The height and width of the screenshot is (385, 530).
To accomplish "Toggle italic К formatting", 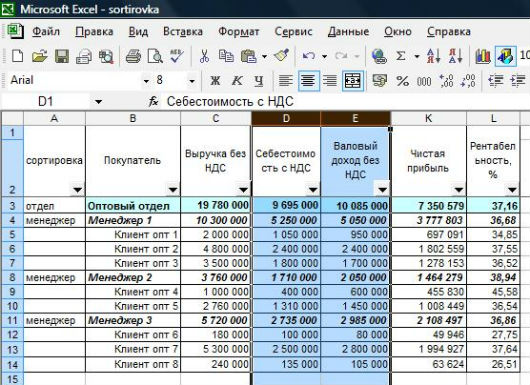I will pos(237,81).
